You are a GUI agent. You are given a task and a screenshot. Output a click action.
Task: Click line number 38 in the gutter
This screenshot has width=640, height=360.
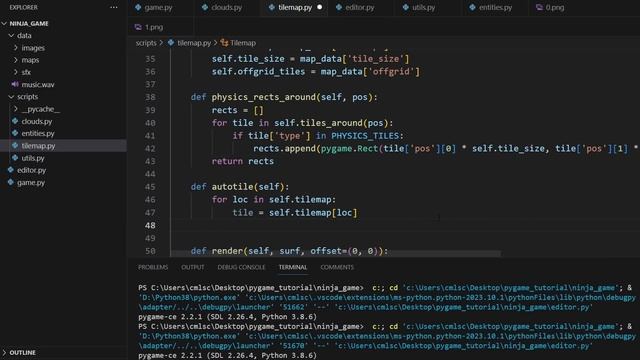150,97
